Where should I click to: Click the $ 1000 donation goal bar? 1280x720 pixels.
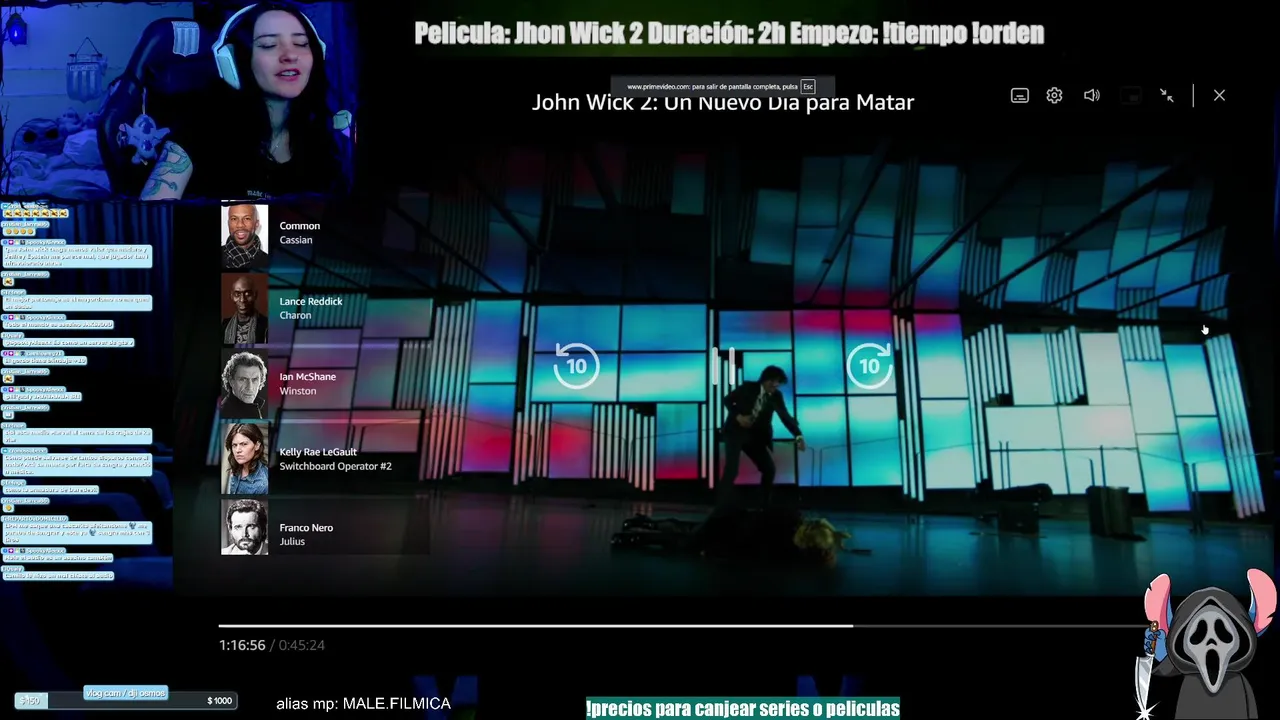coord(126,700)
